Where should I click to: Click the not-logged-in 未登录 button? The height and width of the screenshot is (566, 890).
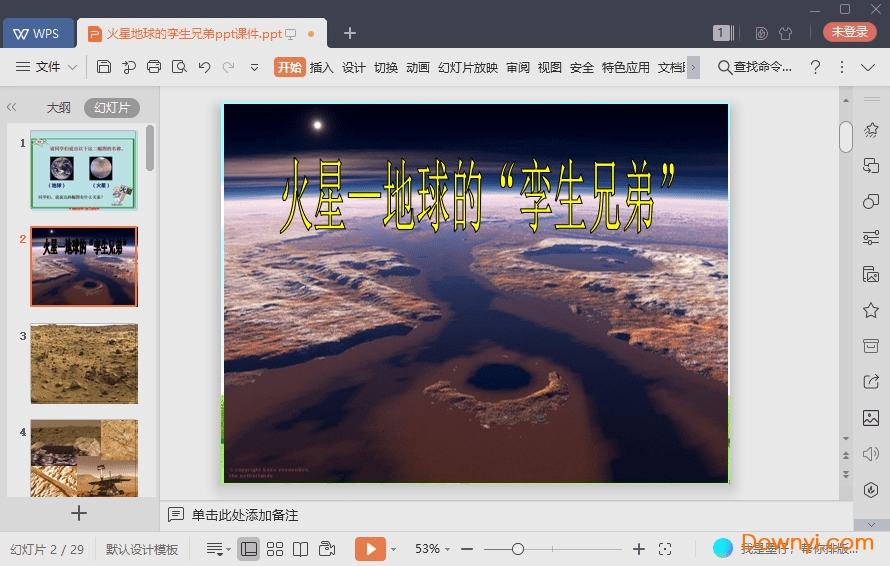click(850, 32)
